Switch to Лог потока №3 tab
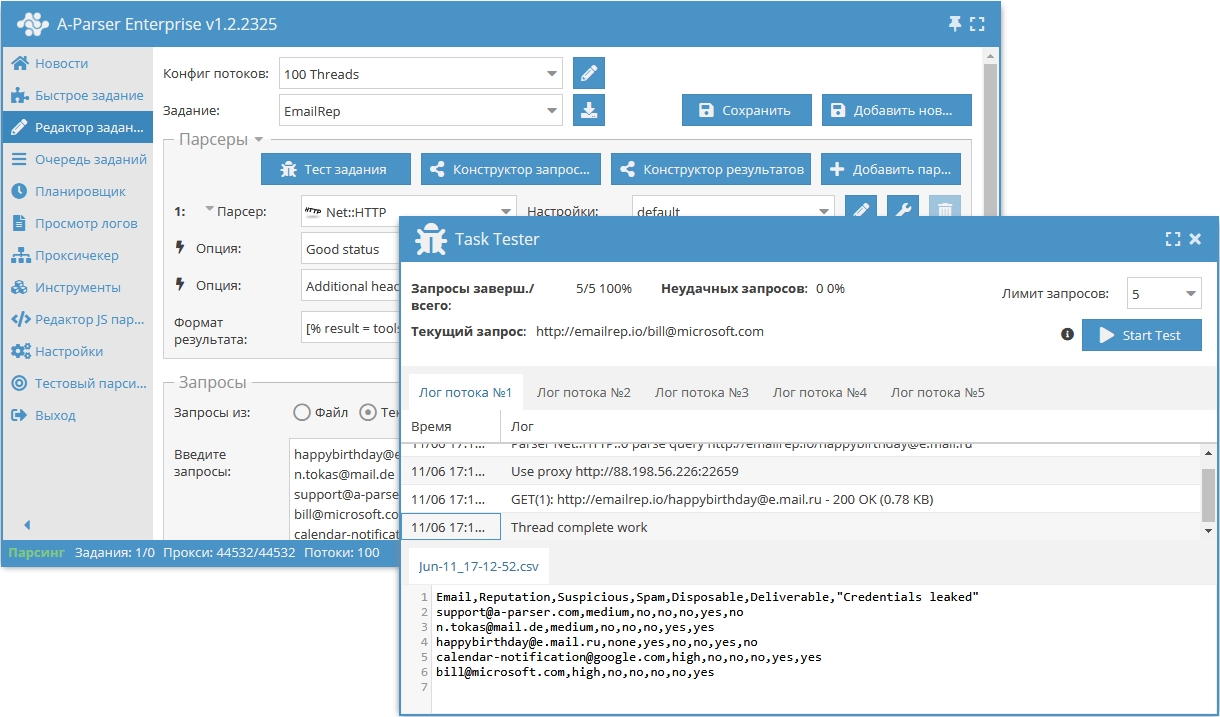Screen dimensions: 1220x717 tap(702, 392)
